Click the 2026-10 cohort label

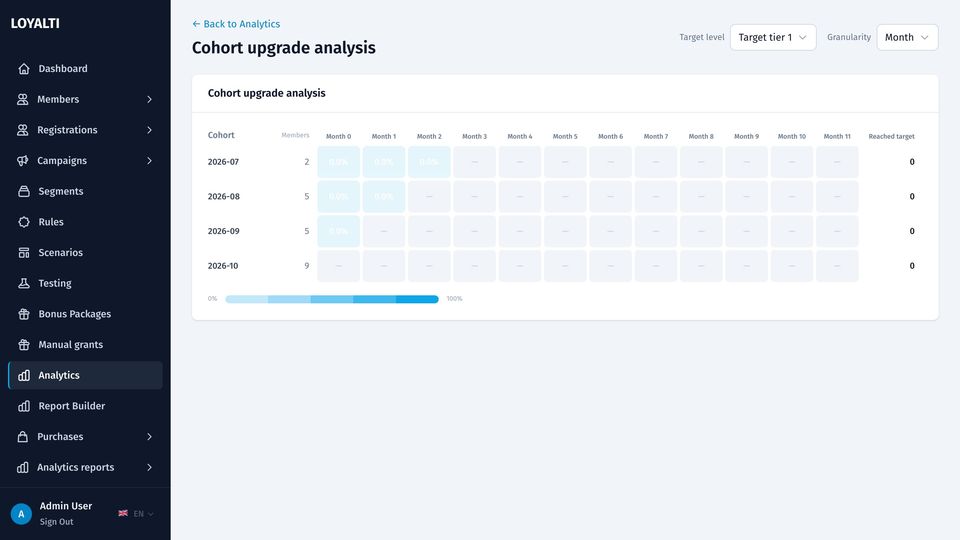(223, 266)
